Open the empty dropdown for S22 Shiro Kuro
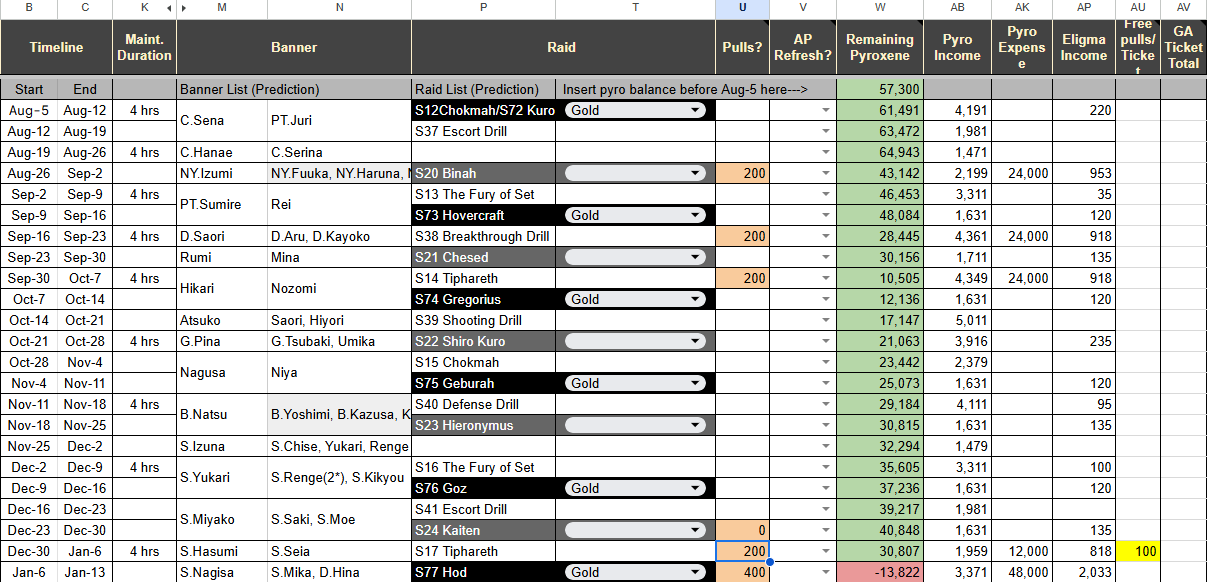Screen dimensions: 1207x582 coord(635,341)
